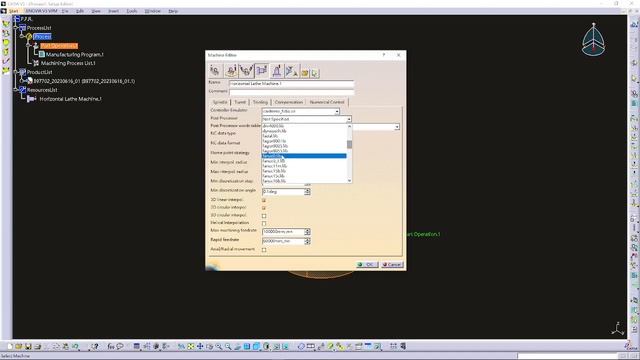The height and width of the screenshot is (360, 640).
Task: Activate the Pan view tool
Action: tap(200, 347)
